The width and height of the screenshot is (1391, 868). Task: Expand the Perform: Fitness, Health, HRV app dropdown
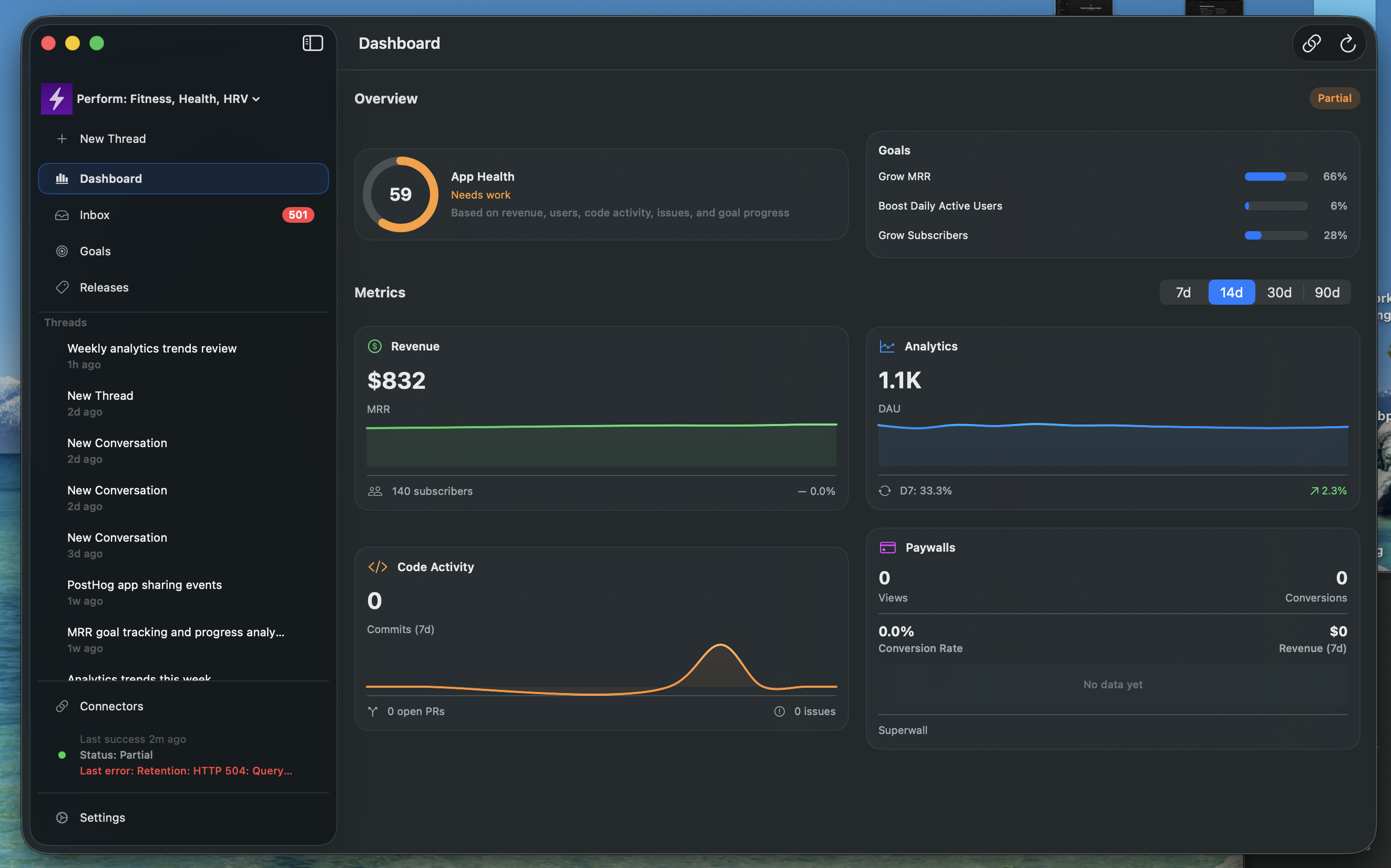(x=168, y=99)
